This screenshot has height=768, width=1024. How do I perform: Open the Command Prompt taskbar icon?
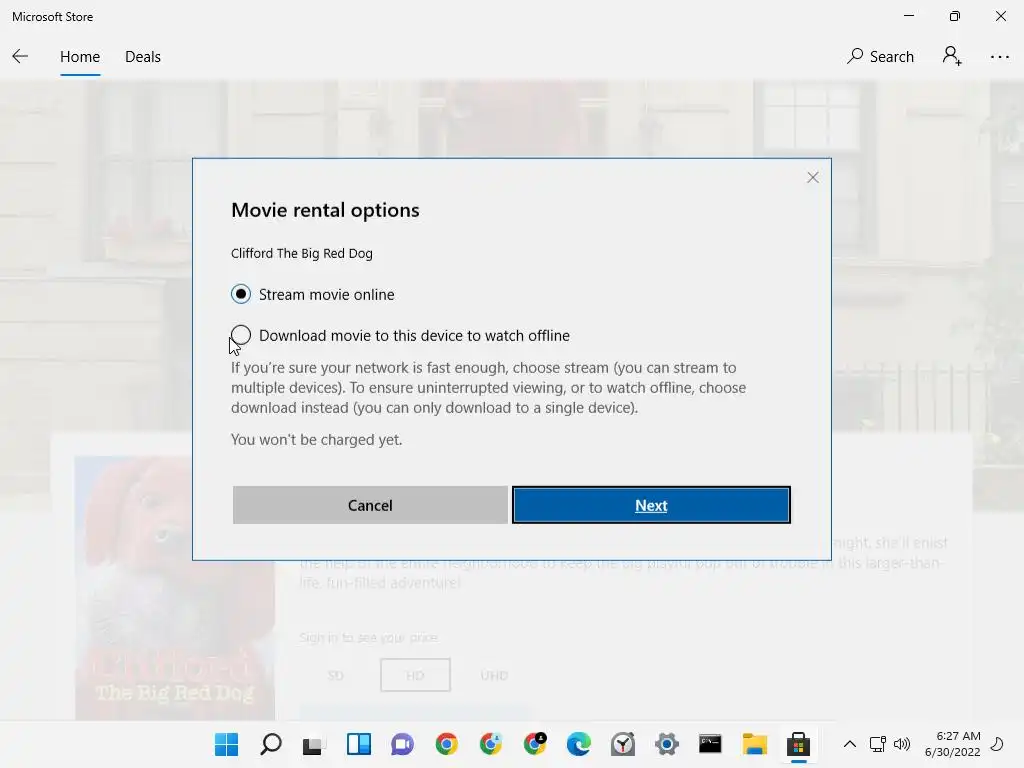[x=710, y=744]
